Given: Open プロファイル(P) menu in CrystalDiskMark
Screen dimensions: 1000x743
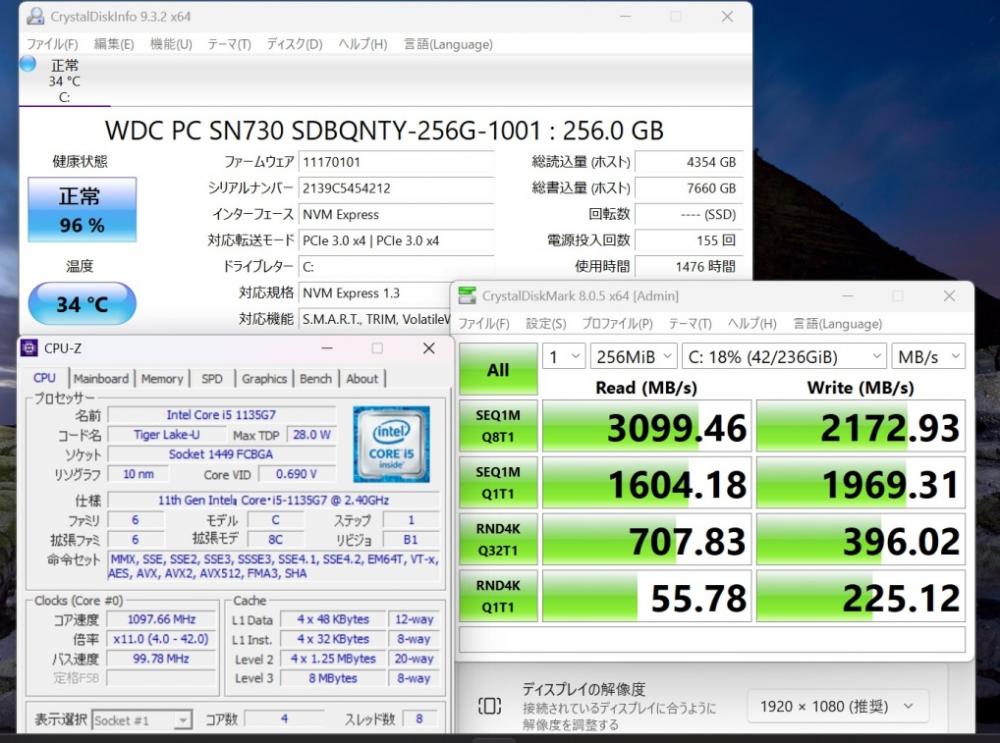Looking at the screenshot, I should (617, 323).
